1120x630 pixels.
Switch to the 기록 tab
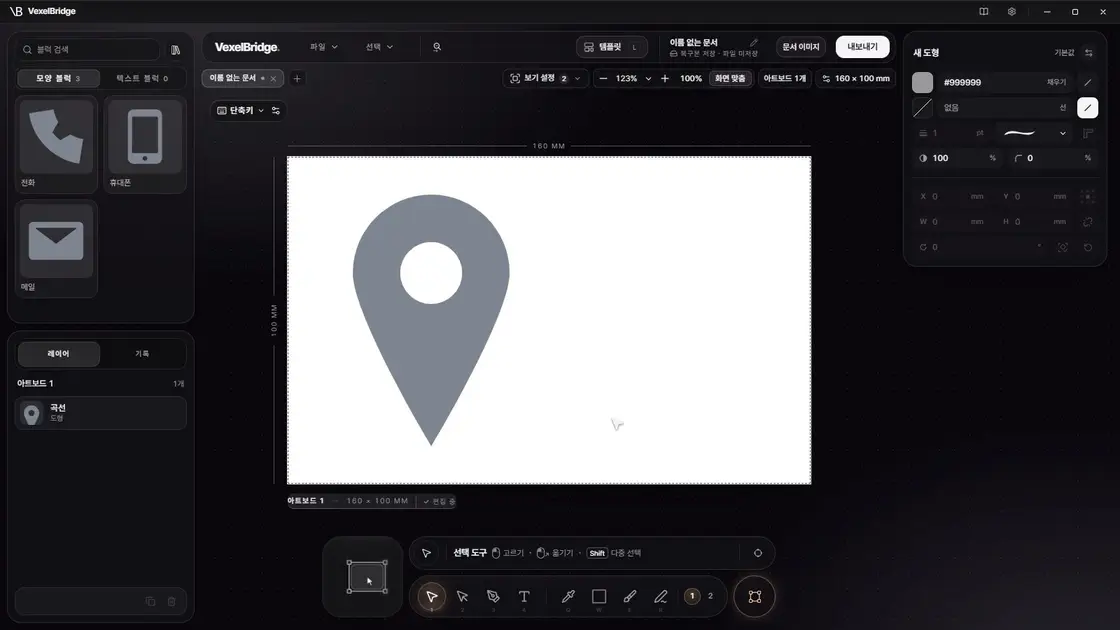142,354
